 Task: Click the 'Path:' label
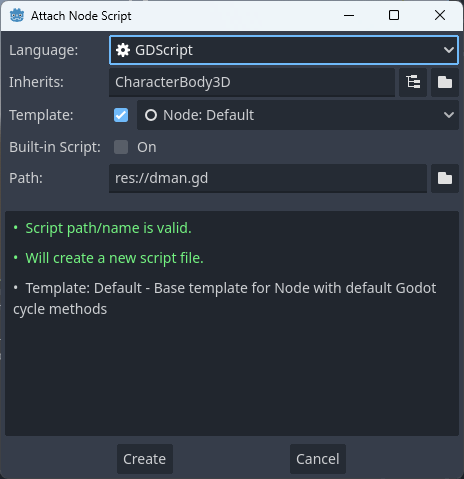click(x=26, y=178)
